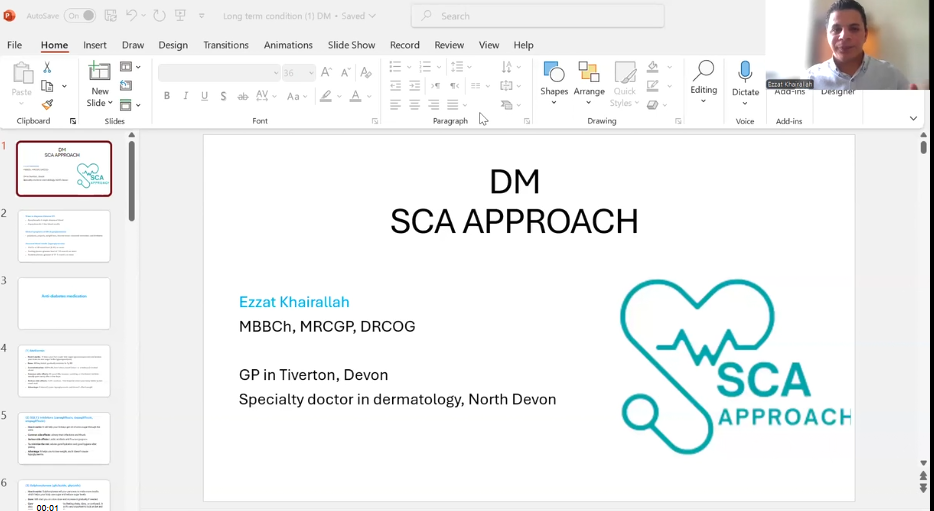Viewport: 934px width, 511px height.
Task: Click the Undo arrow icon
Action: point(132,16)
